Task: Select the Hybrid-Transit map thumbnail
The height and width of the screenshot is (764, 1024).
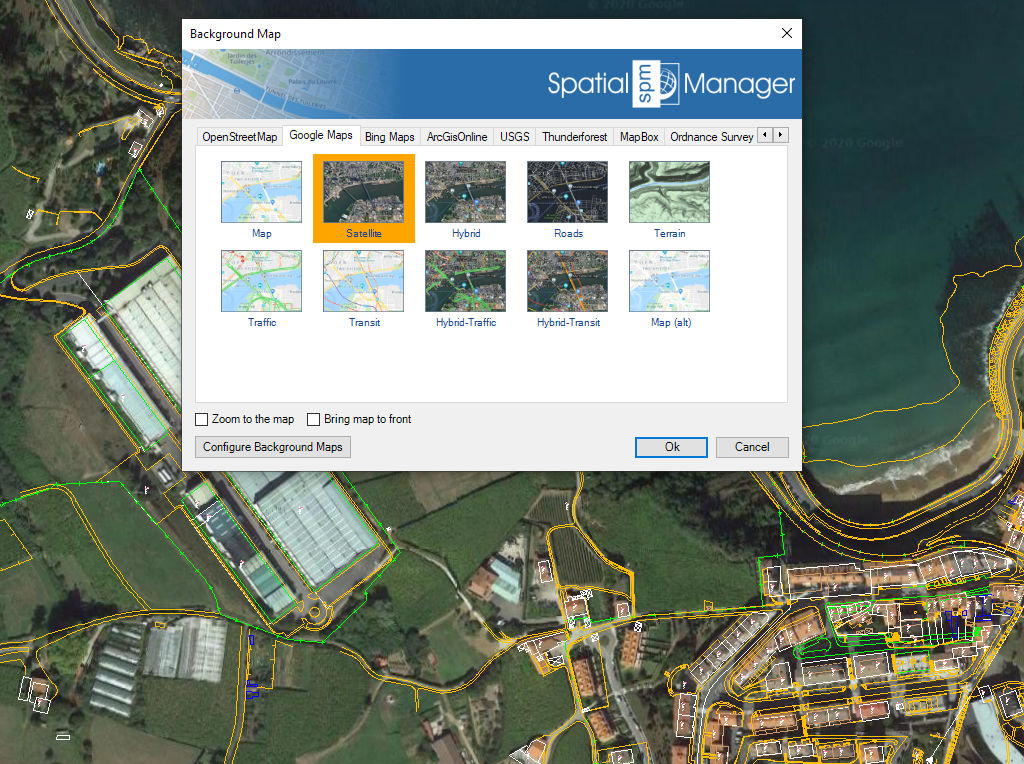Action: pyautogui.click(x=567, y=282)
